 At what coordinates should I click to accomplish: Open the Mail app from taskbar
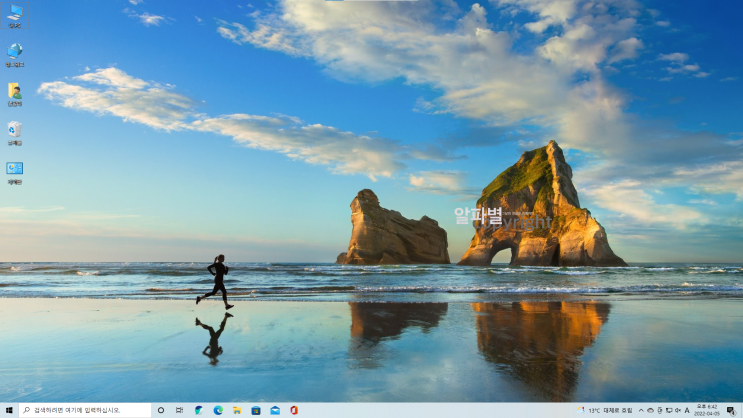click(x=275, y=410)
